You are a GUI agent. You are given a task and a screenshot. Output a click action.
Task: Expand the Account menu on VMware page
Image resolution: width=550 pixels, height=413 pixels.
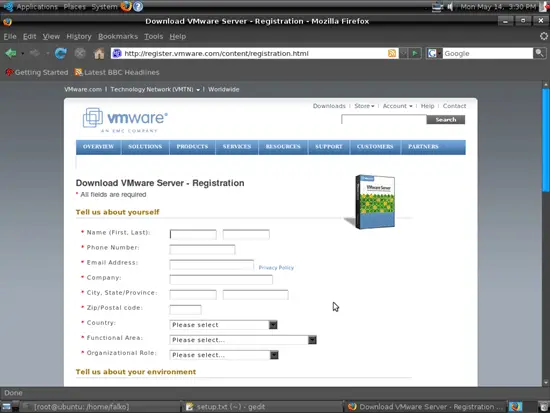click(397, 106)
